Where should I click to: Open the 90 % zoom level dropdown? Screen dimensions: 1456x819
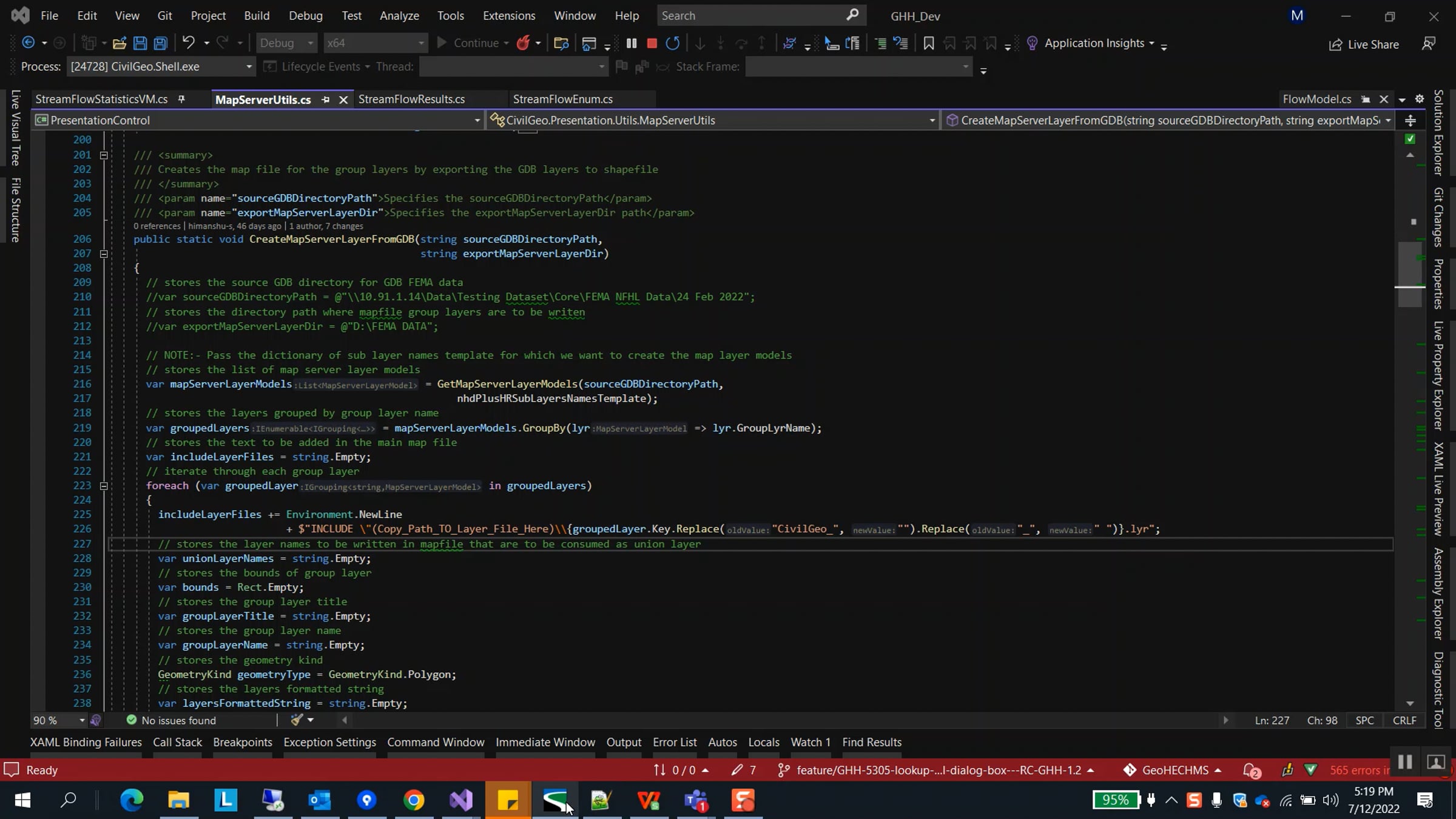(x=82, y=720)
